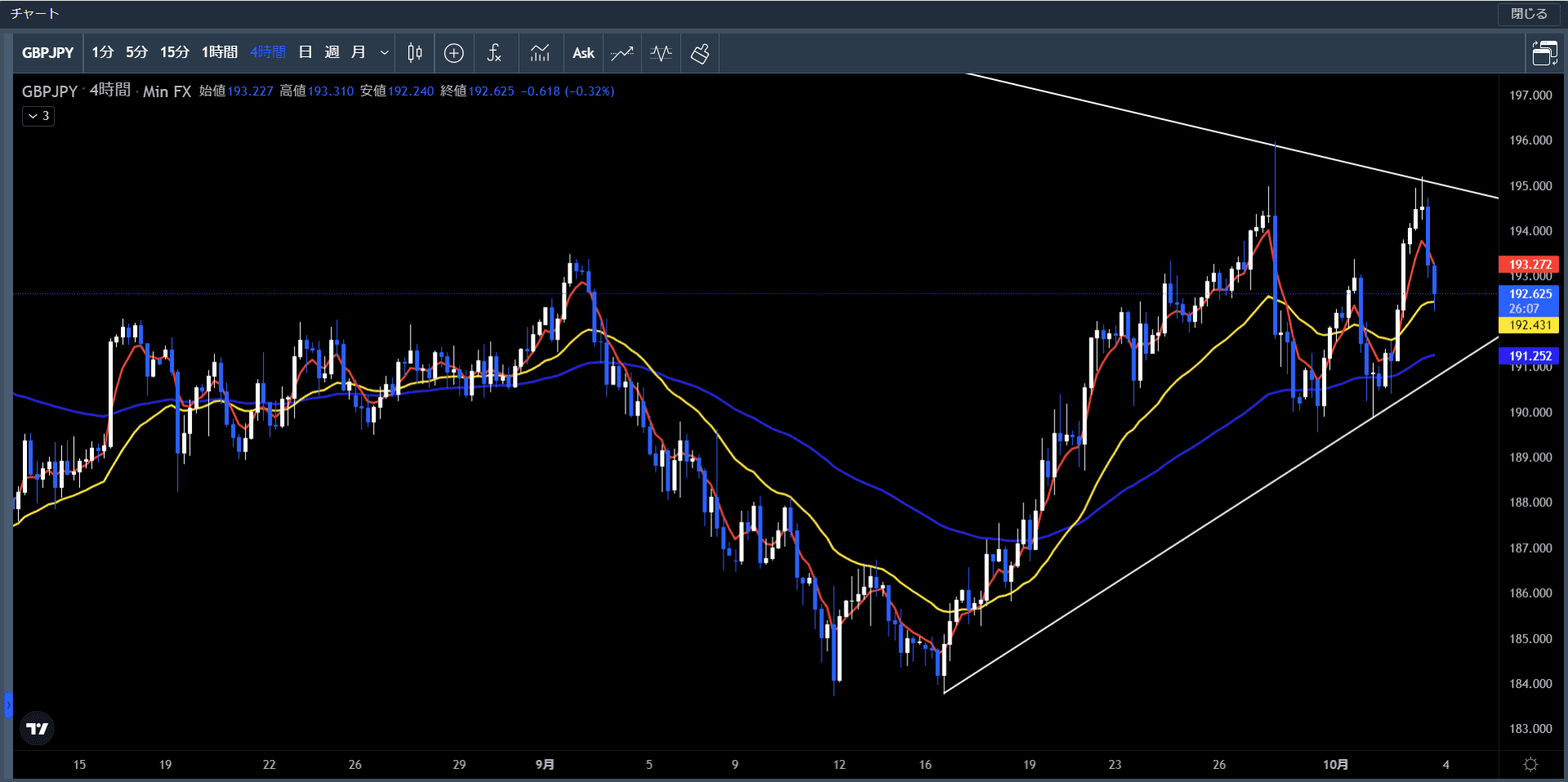Viewport: 1568px width, 782px height.
Task: Click the pulse wave indicator icon
Action: tap(661, 53)
